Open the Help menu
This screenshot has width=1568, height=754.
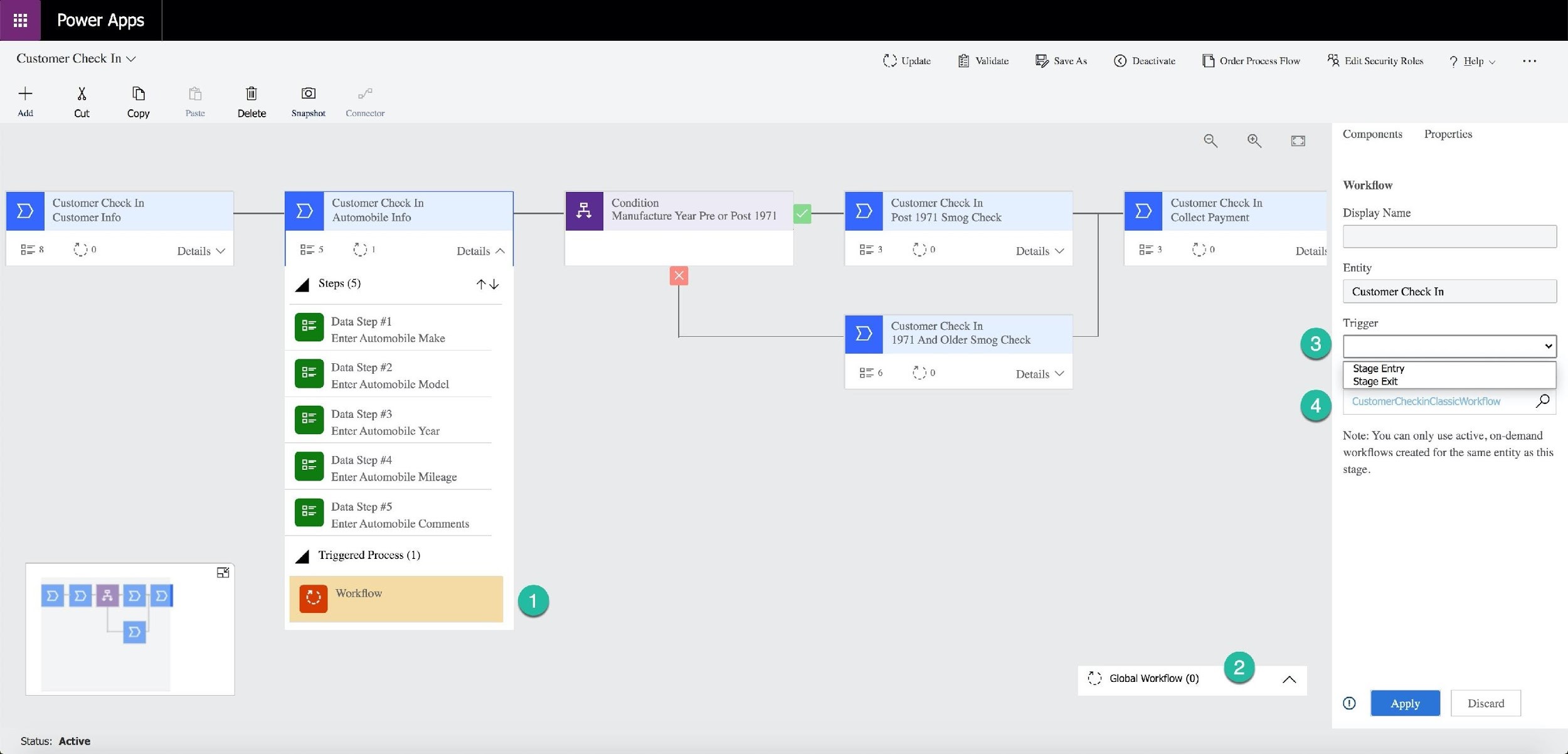point(1472,61)
